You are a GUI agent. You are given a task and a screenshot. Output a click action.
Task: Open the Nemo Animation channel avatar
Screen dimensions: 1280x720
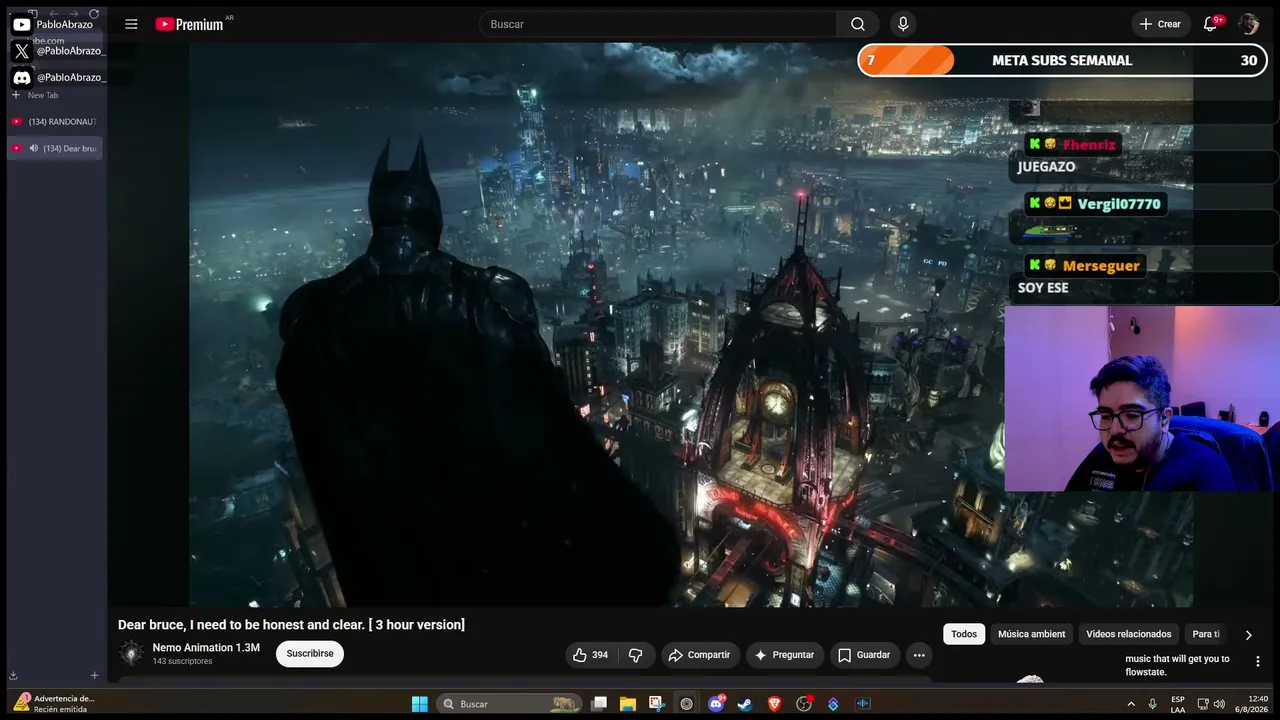coord(131,654)
